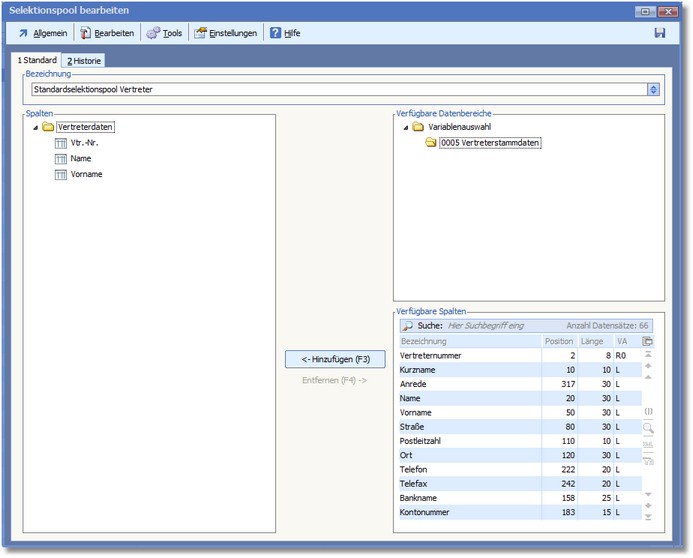
Task: Click the column chooser icon beside VA header
Action: [x=648, y=341]
